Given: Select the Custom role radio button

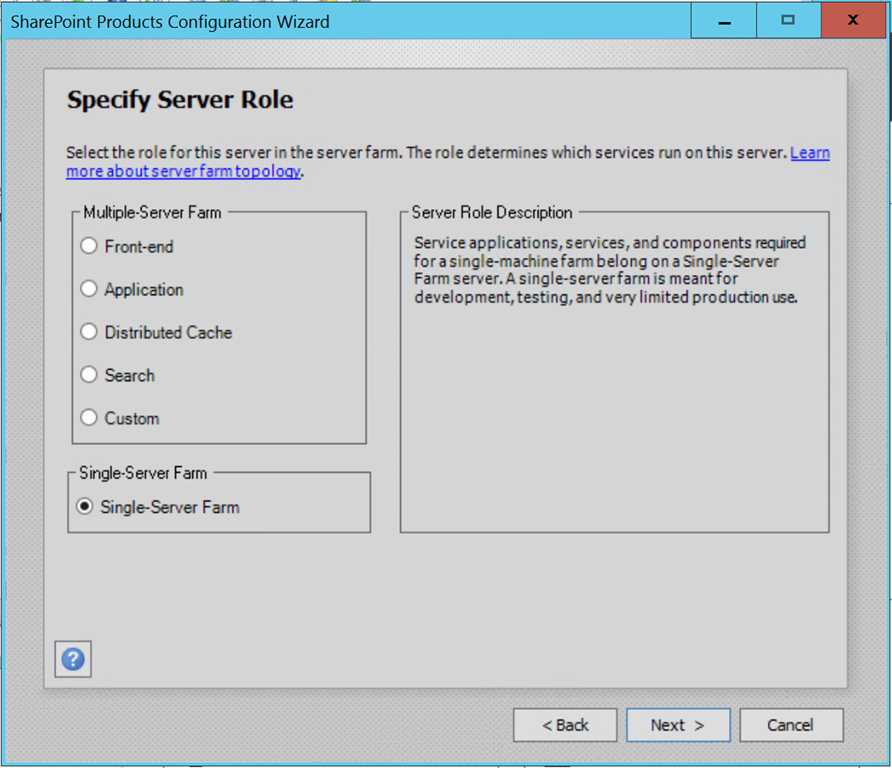Looking at the screenshot, I should [89, 418].
